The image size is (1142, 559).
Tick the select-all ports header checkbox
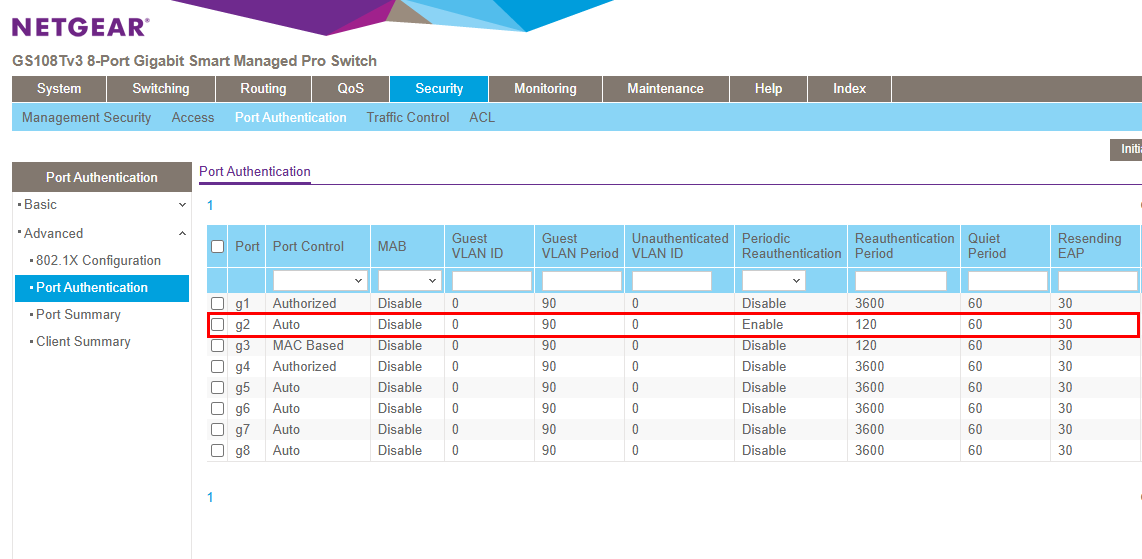tap(217, 246)
